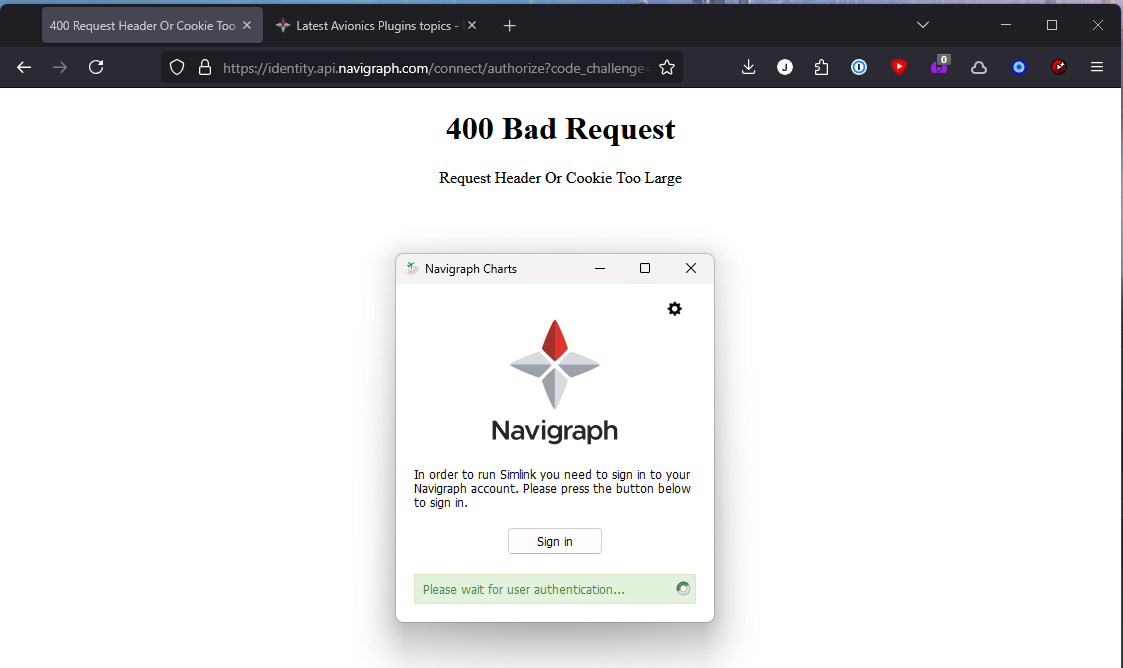Open the browser downloads panel
Screen dimensions: 1123x668
(748, 67)
